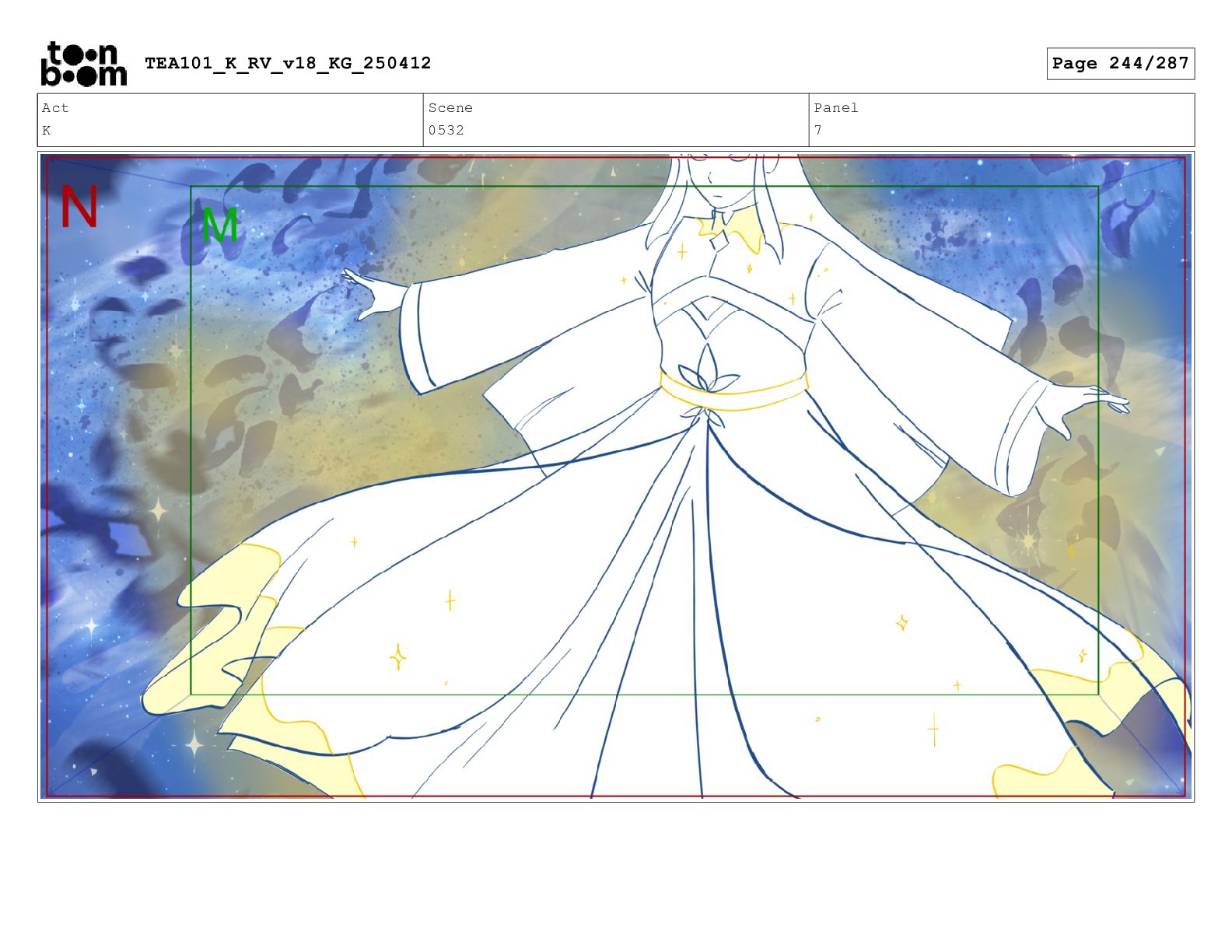Image resolution: width=1232 pixels, height=952 pixels.
Task: Click the Scene header label
Action: pos(450,107)
